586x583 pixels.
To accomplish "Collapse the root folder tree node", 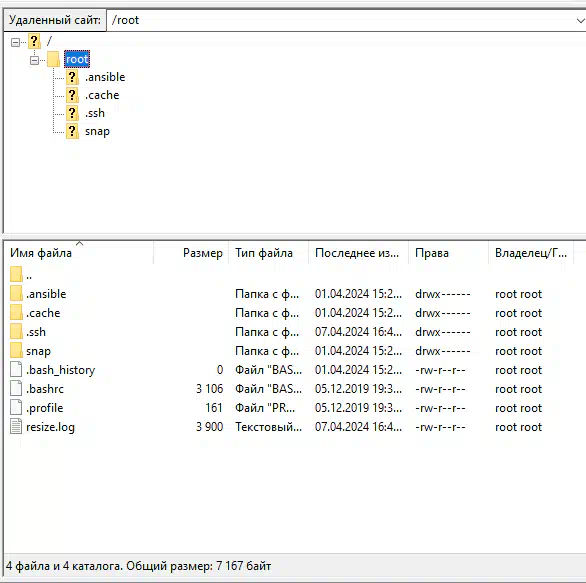I will click(x=34, y=60).
